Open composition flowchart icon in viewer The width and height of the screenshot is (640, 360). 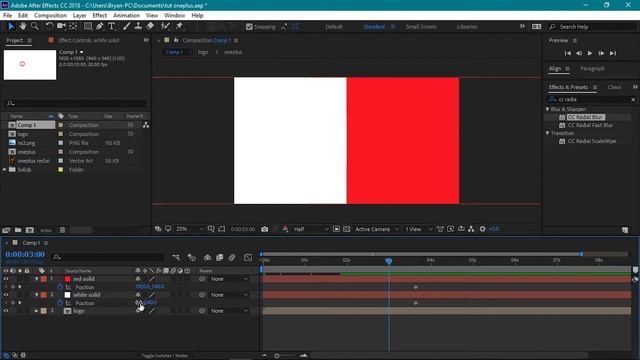point(471,229)
